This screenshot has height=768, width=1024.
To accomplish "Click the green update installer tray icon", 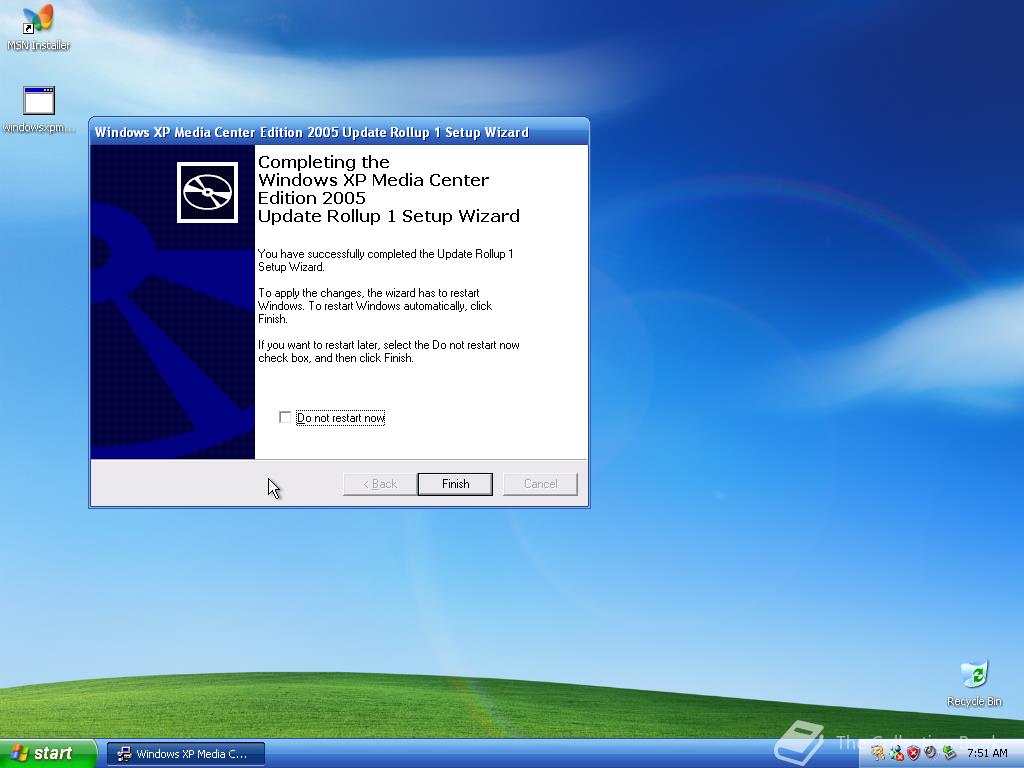I will click(948, 752).
